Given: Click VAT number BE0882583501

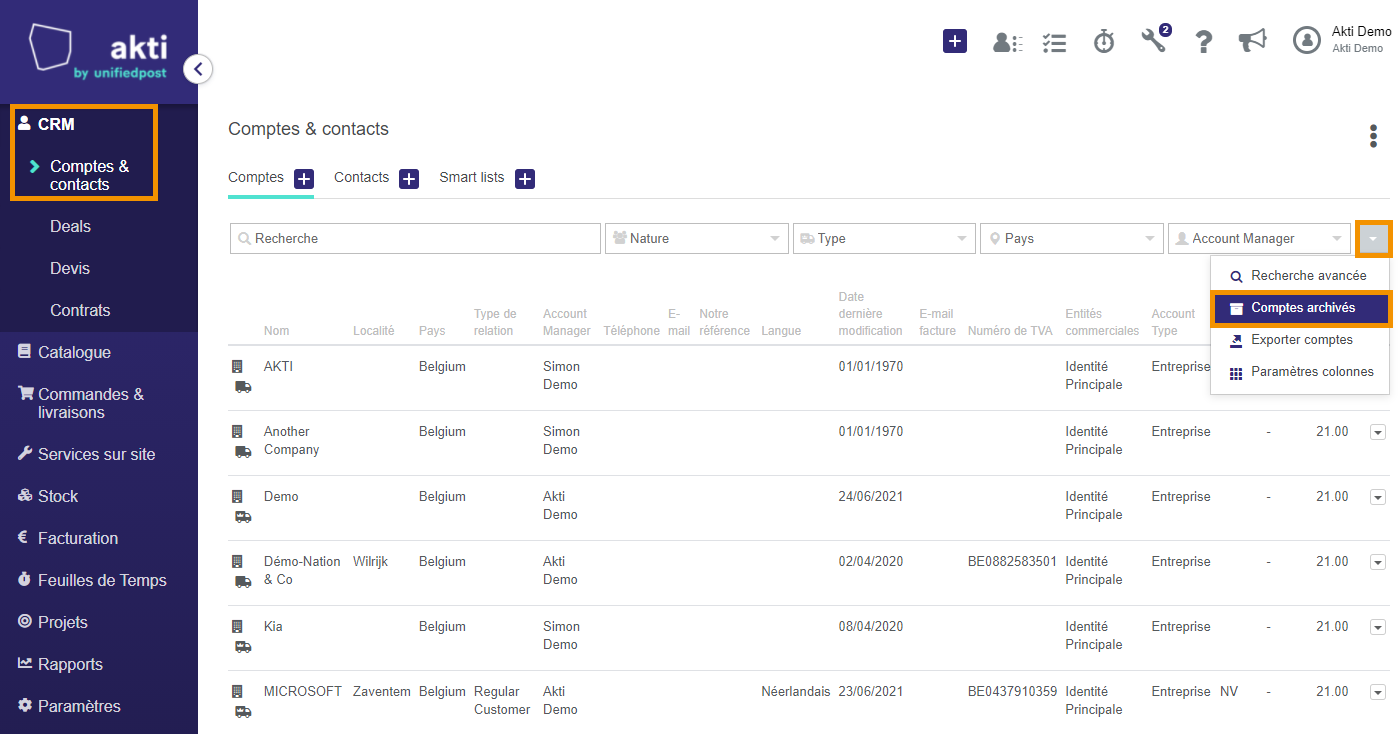Looking at the screenshot, I should 1012,562.
